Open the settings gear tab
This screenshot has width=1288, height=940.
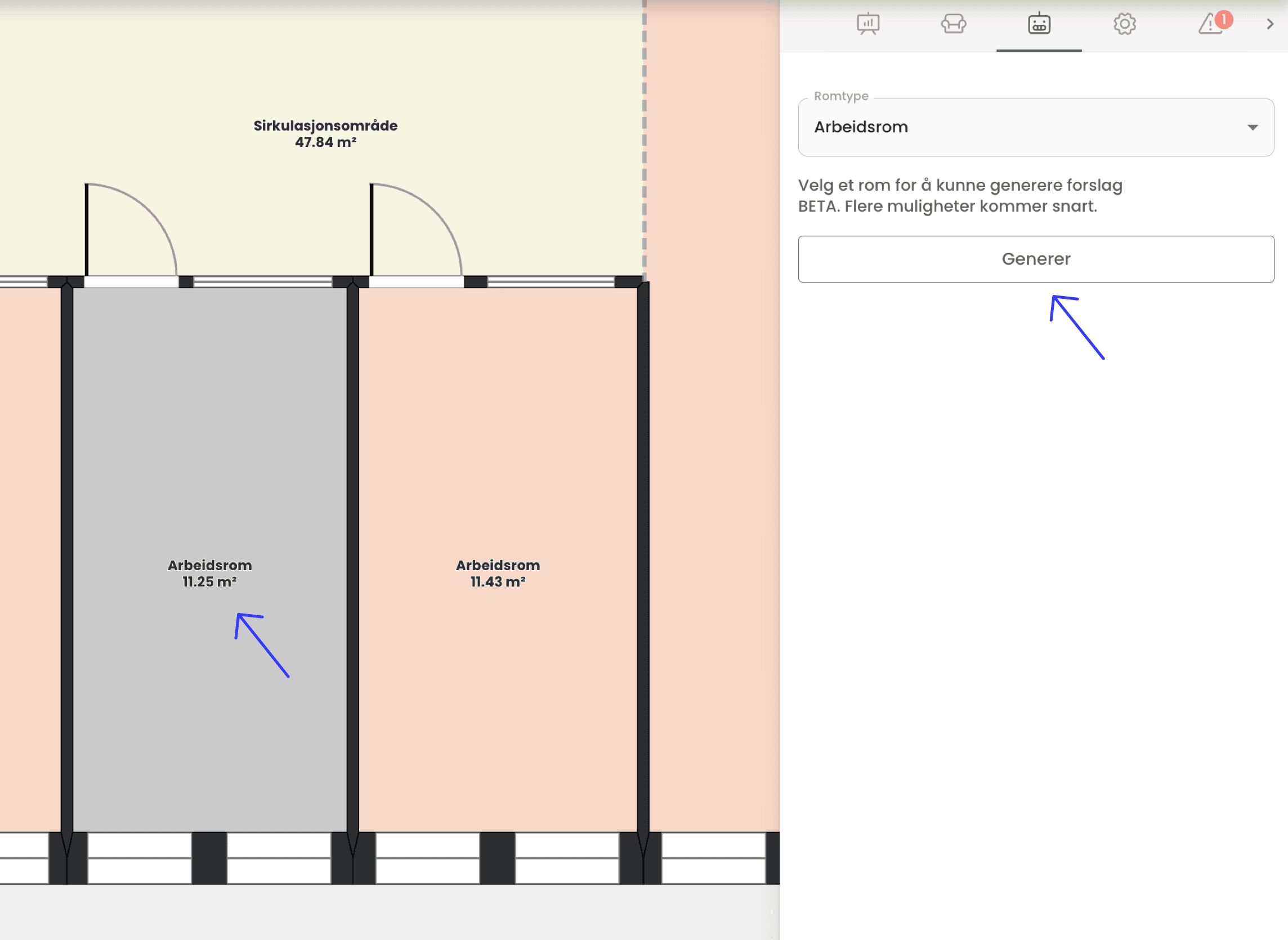[x=1124, y=24]
